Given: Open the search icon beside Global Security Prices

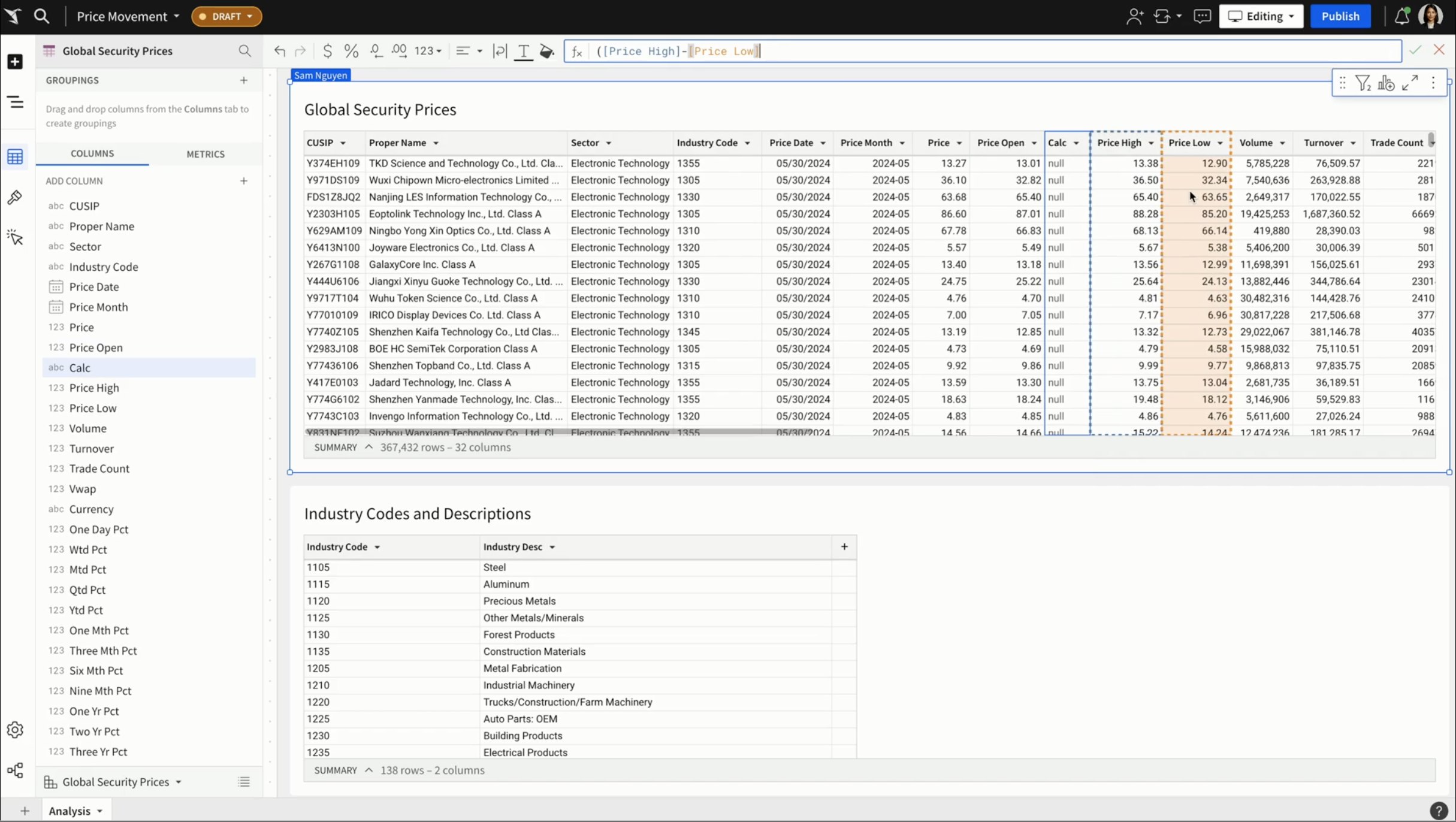Looking at the screenshot, I should pyautogui.click(x=245, y=51).
